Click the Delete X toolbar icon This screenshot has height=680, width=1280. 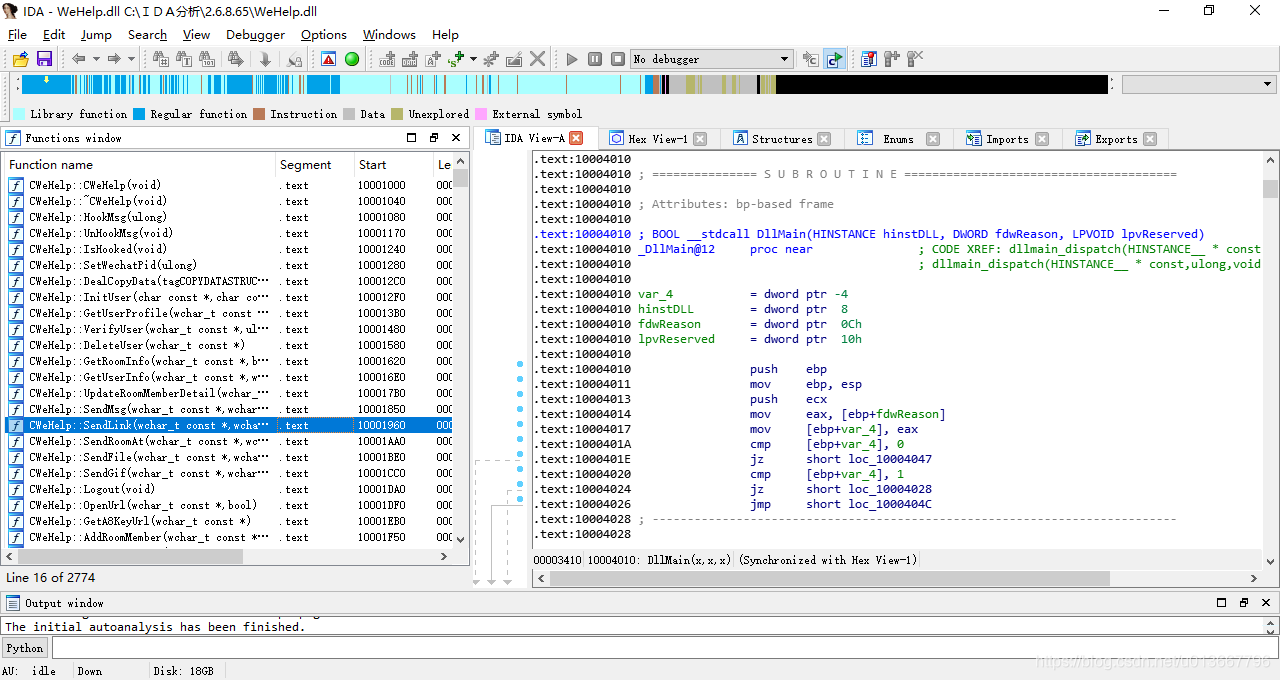coord(538,59)
